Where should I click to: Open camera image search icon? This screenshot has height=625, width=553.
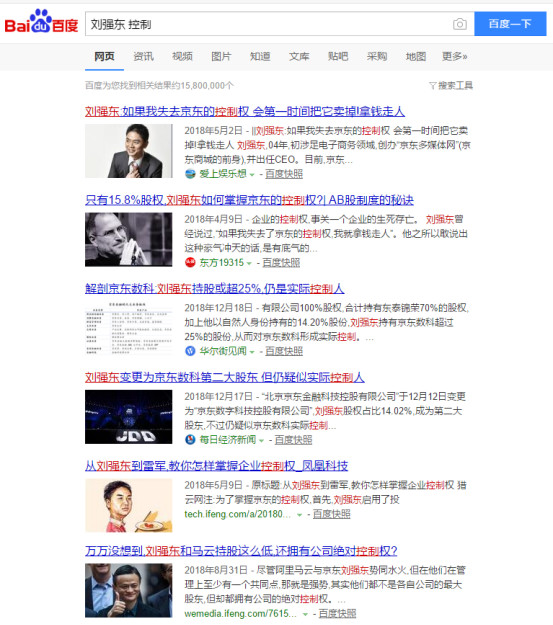(460, 24)
